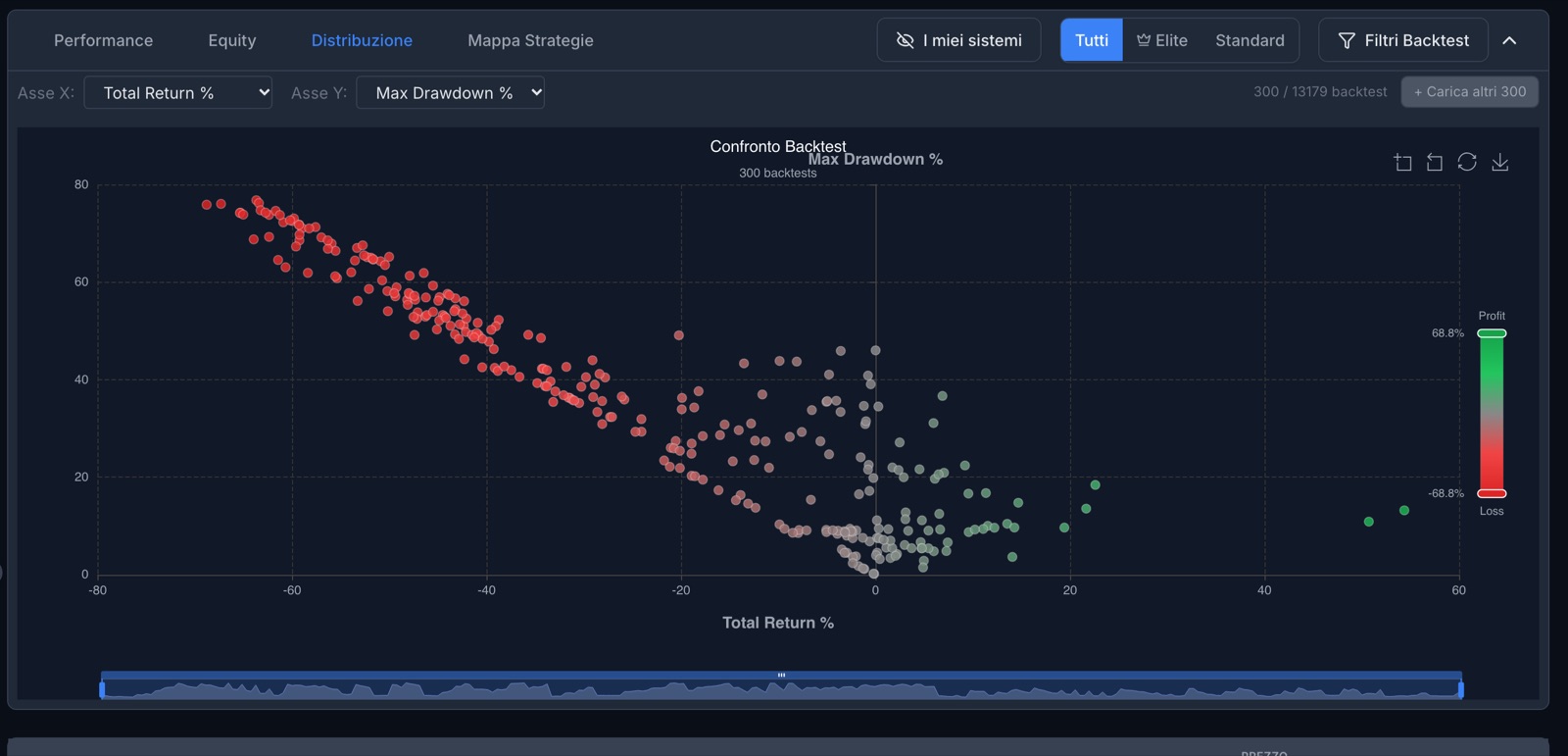Click the Profit handle of the color legend

[1492, 333]
